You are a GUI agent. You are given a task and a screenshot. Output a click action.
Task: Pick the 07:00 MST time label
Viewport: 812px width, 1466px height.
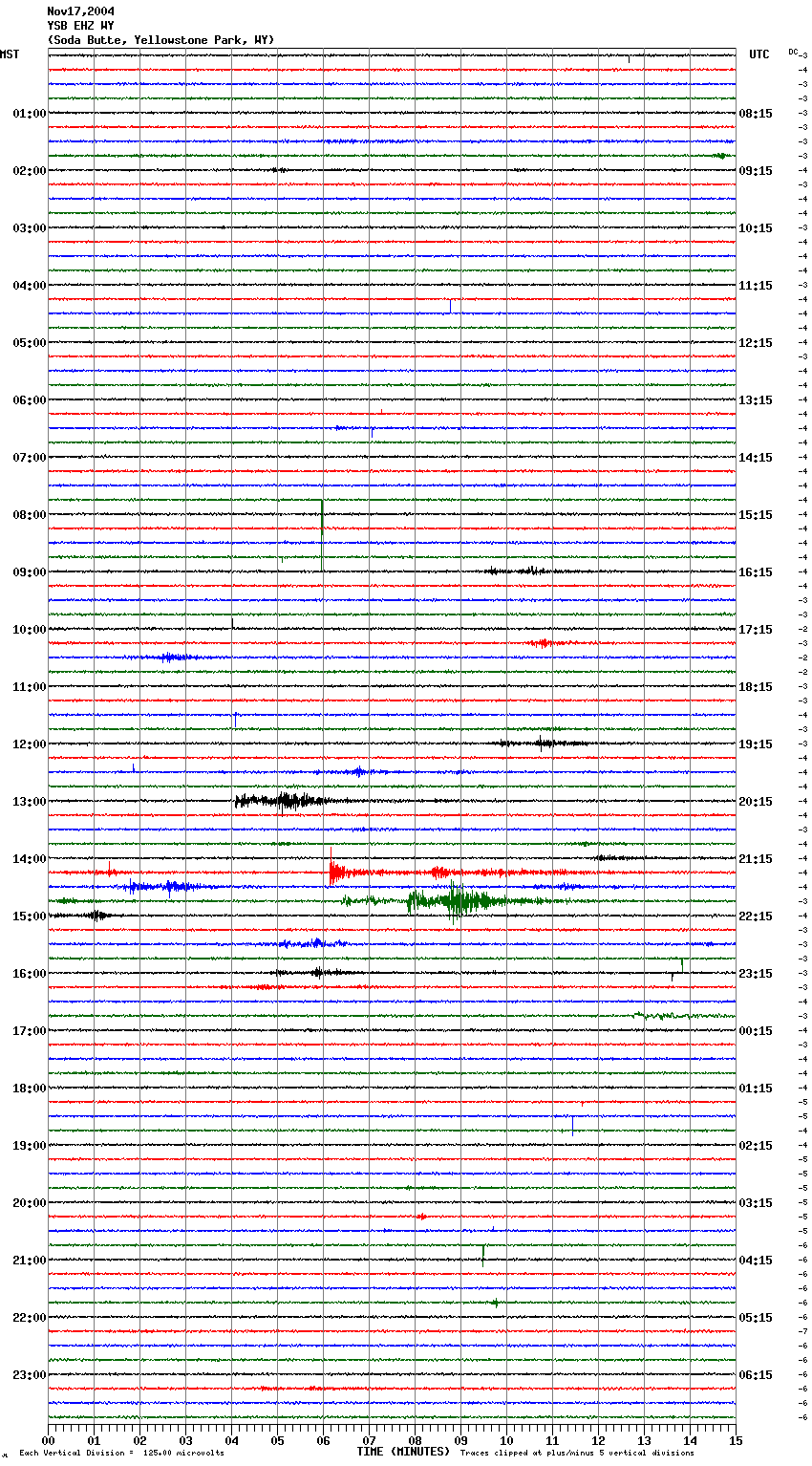29,458
